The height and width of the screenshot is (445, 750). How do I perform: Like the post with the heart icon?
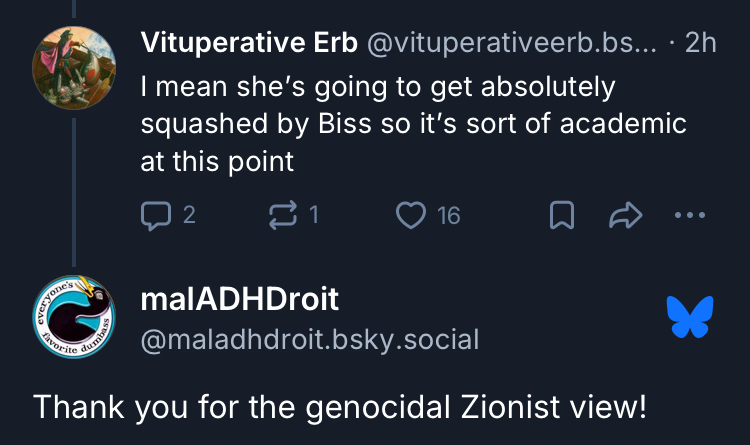tap(411, 214)
